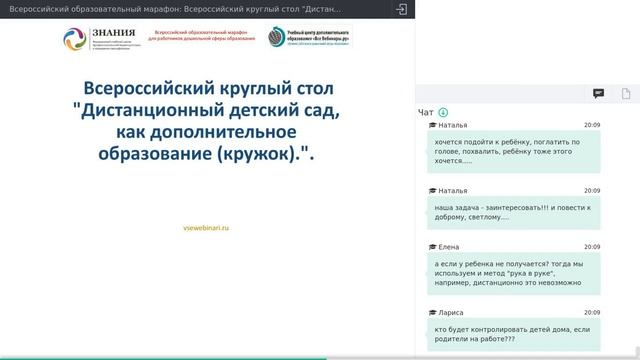Click the graduation cap icon beside Лариса
640x360 pixels.
433,312
